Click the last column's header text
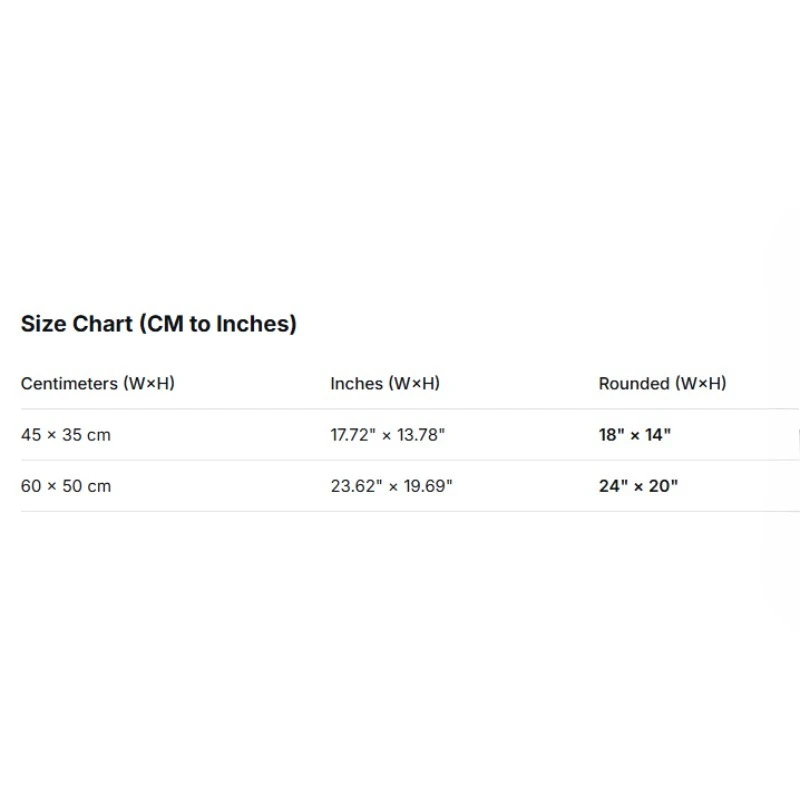Screen dimensions: 800x800 [662, 383]
